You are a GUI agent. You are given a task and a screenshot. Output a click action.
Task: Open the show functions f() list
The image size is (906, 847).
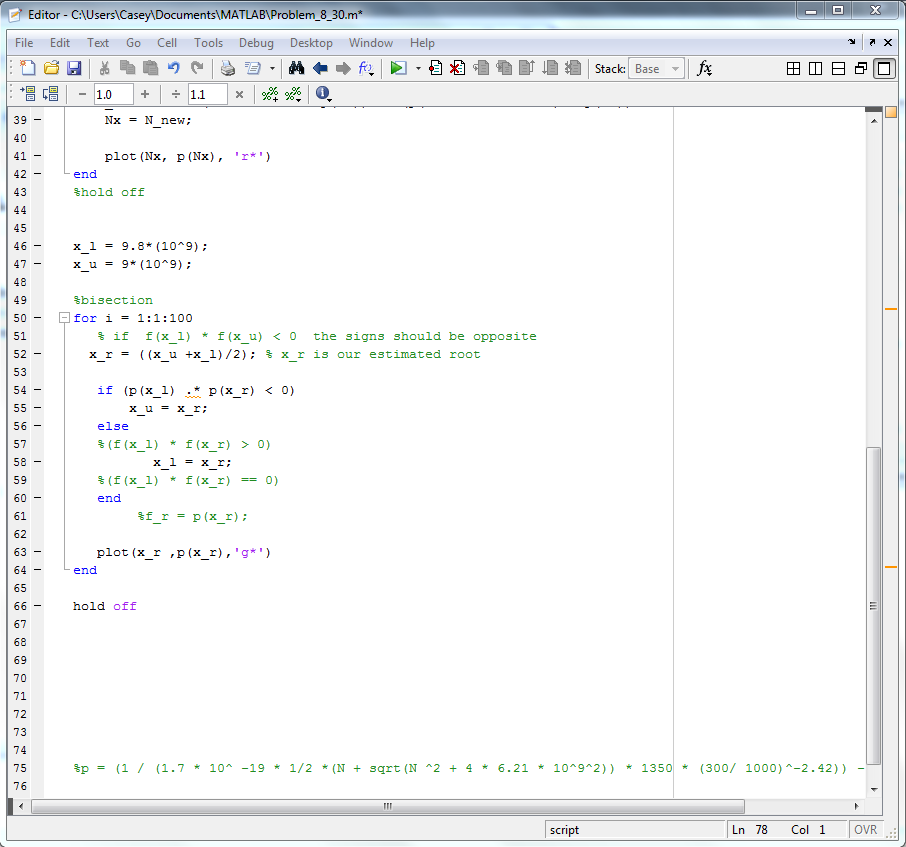366,68
